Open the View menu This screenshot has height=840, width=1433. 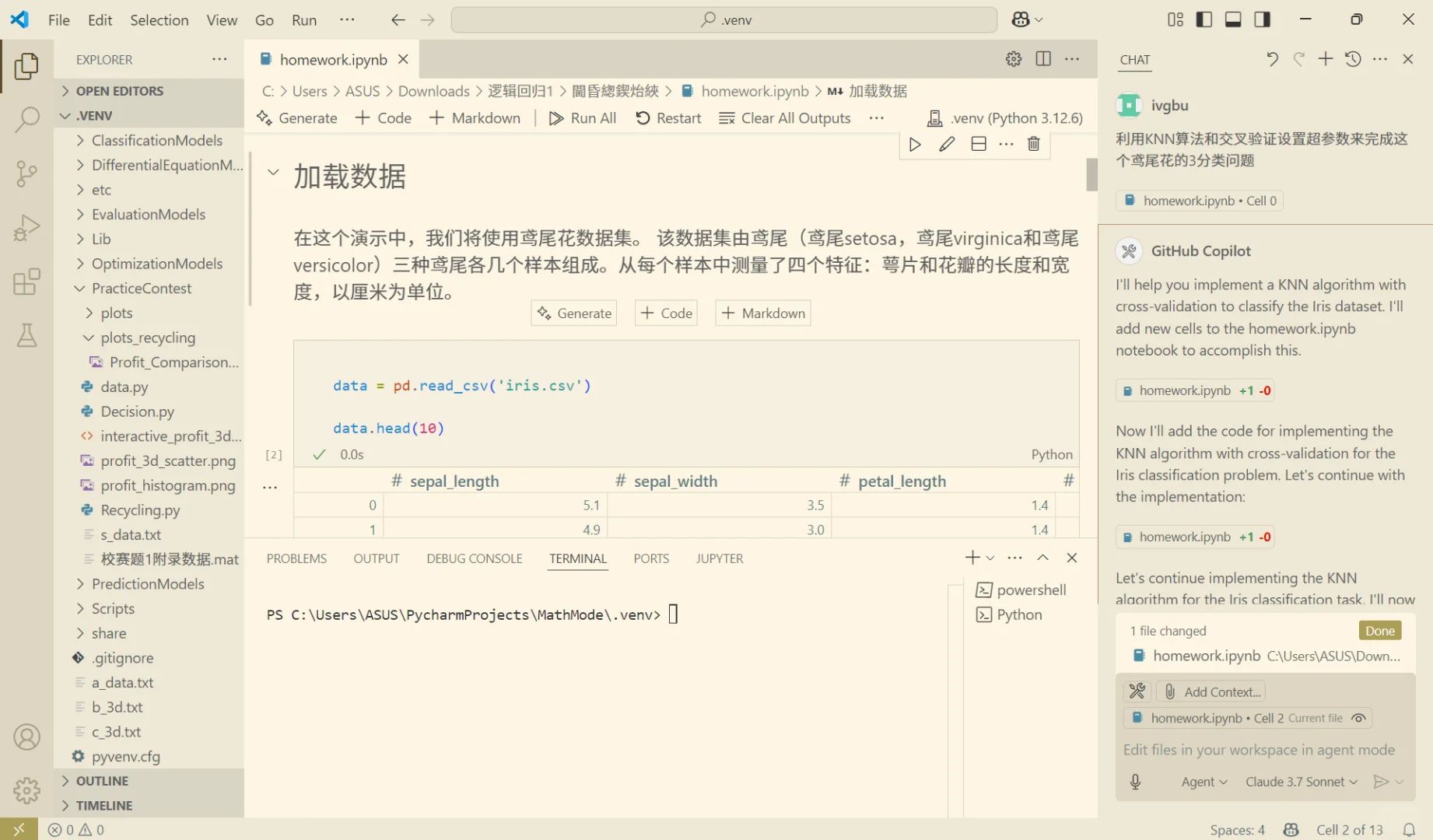222,19
